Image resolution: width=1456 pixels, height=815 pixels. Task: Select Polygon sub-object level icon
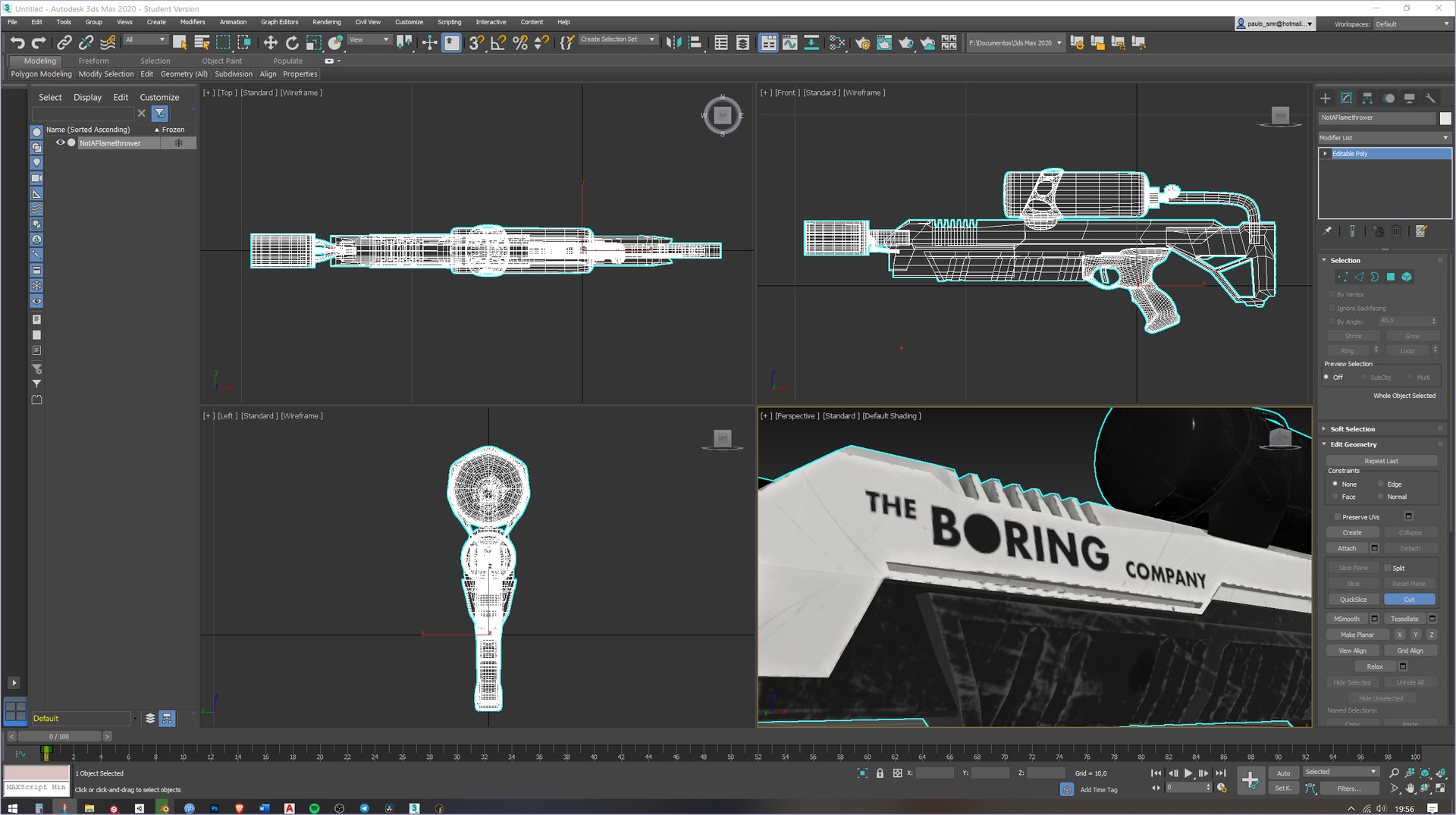(x=1391, y=277)
